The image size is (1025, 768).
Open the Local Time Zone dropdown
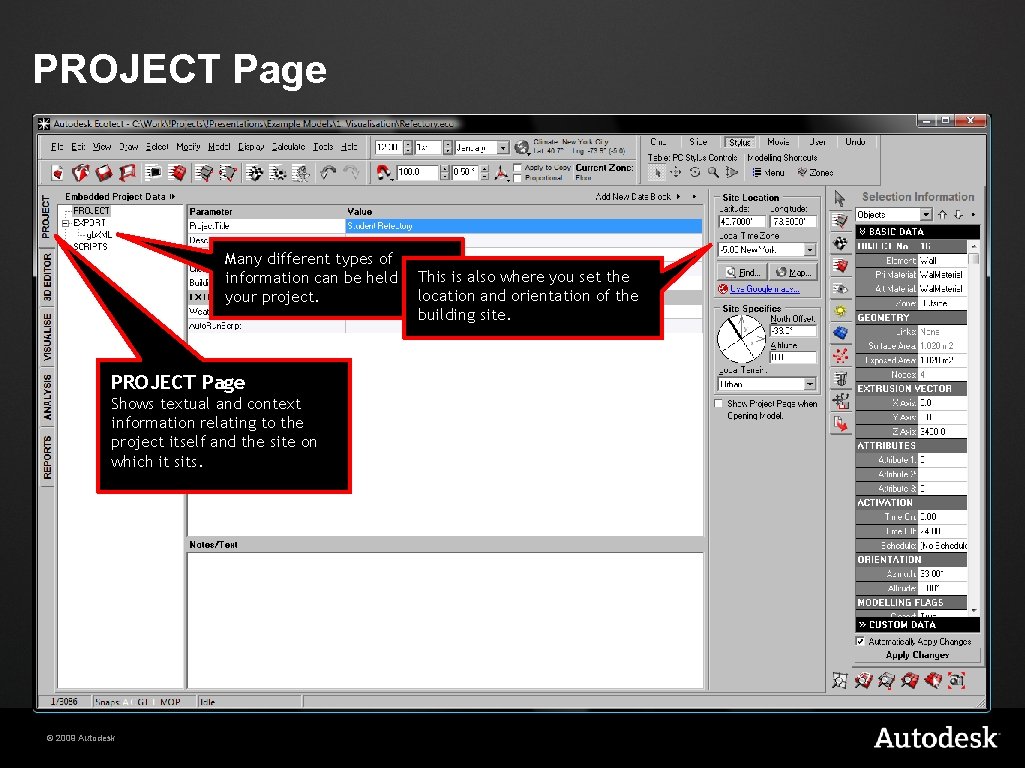pos(809,250)
